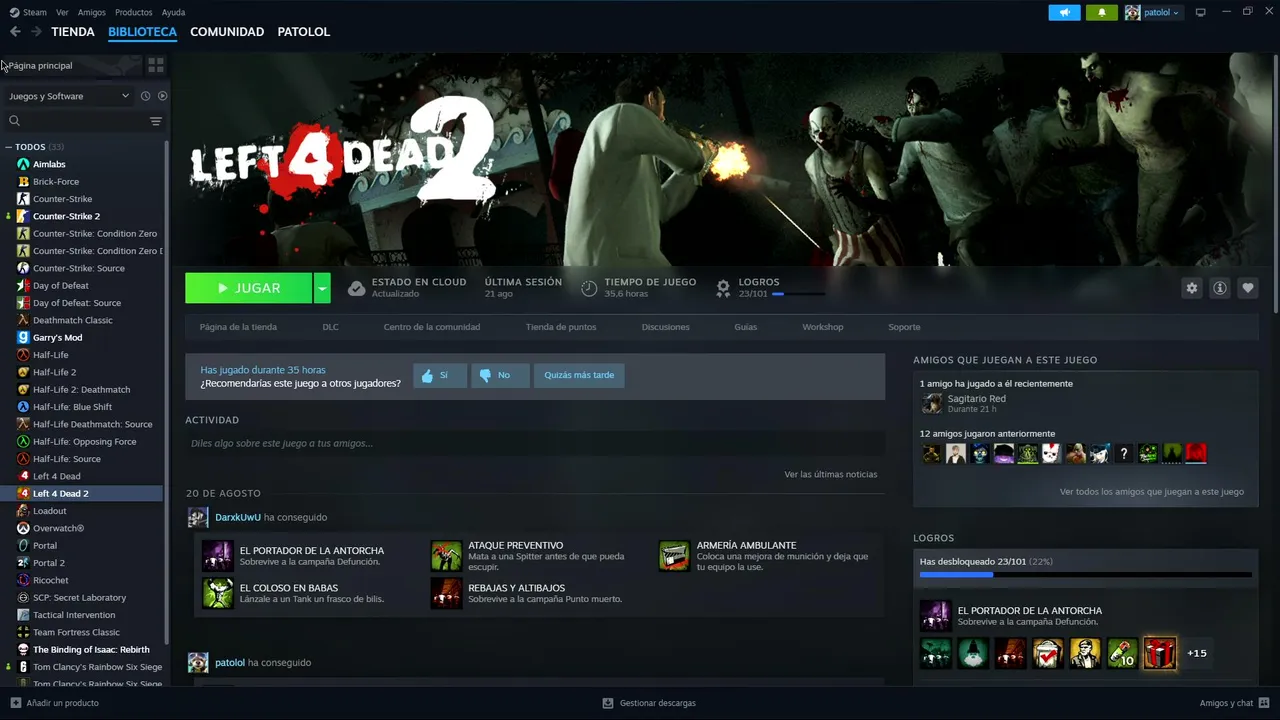Click Armería Ambulante achievement icon
Image resolution: width=1280 pixels, height=720 pixels.
(x=674, y=556)
